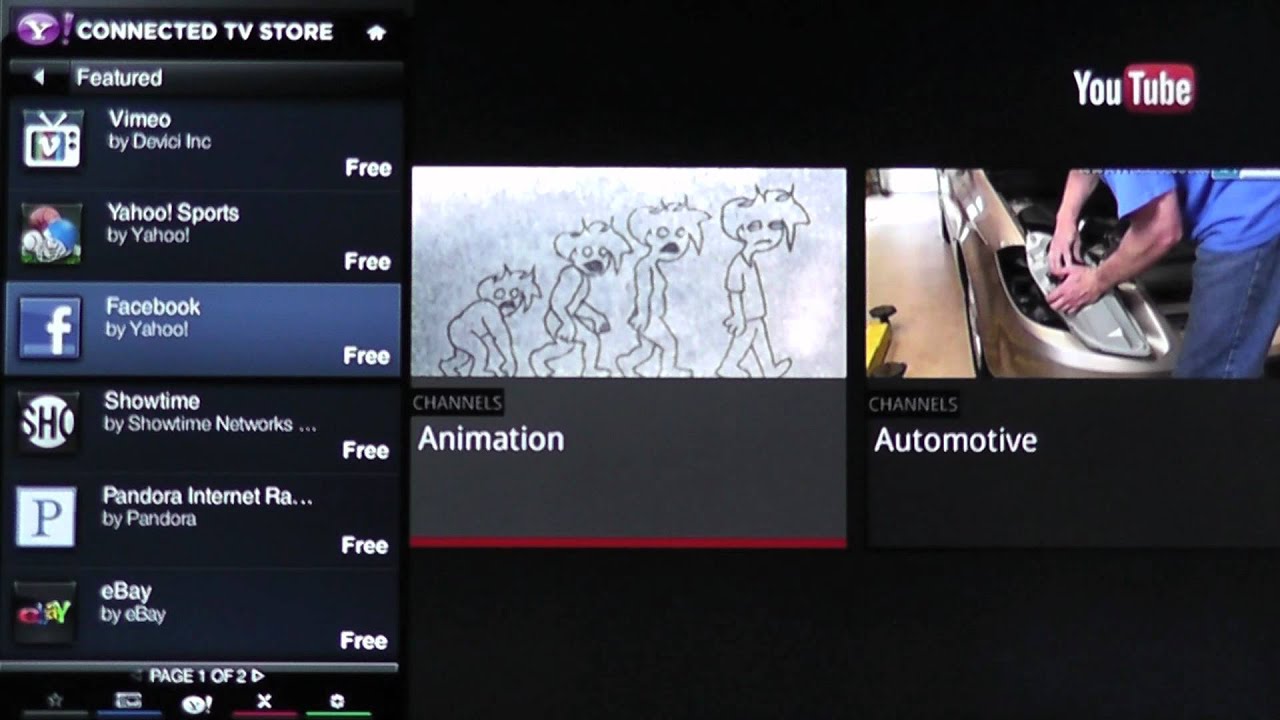The width and height of the screenshot is (1280, 720).
Task: Go to the previous page with left arrow
Action: pyautogui.click(x=137, y=676)
